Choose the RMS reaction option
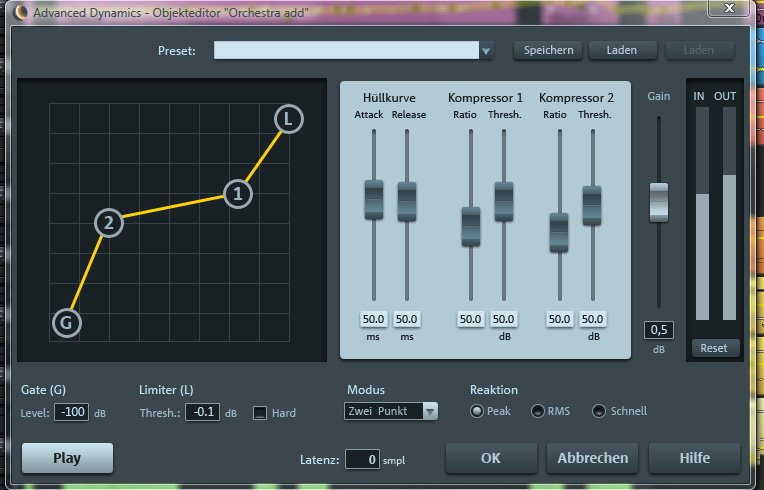The width and height of the screenshot is (764, 490). pos(538,411)
